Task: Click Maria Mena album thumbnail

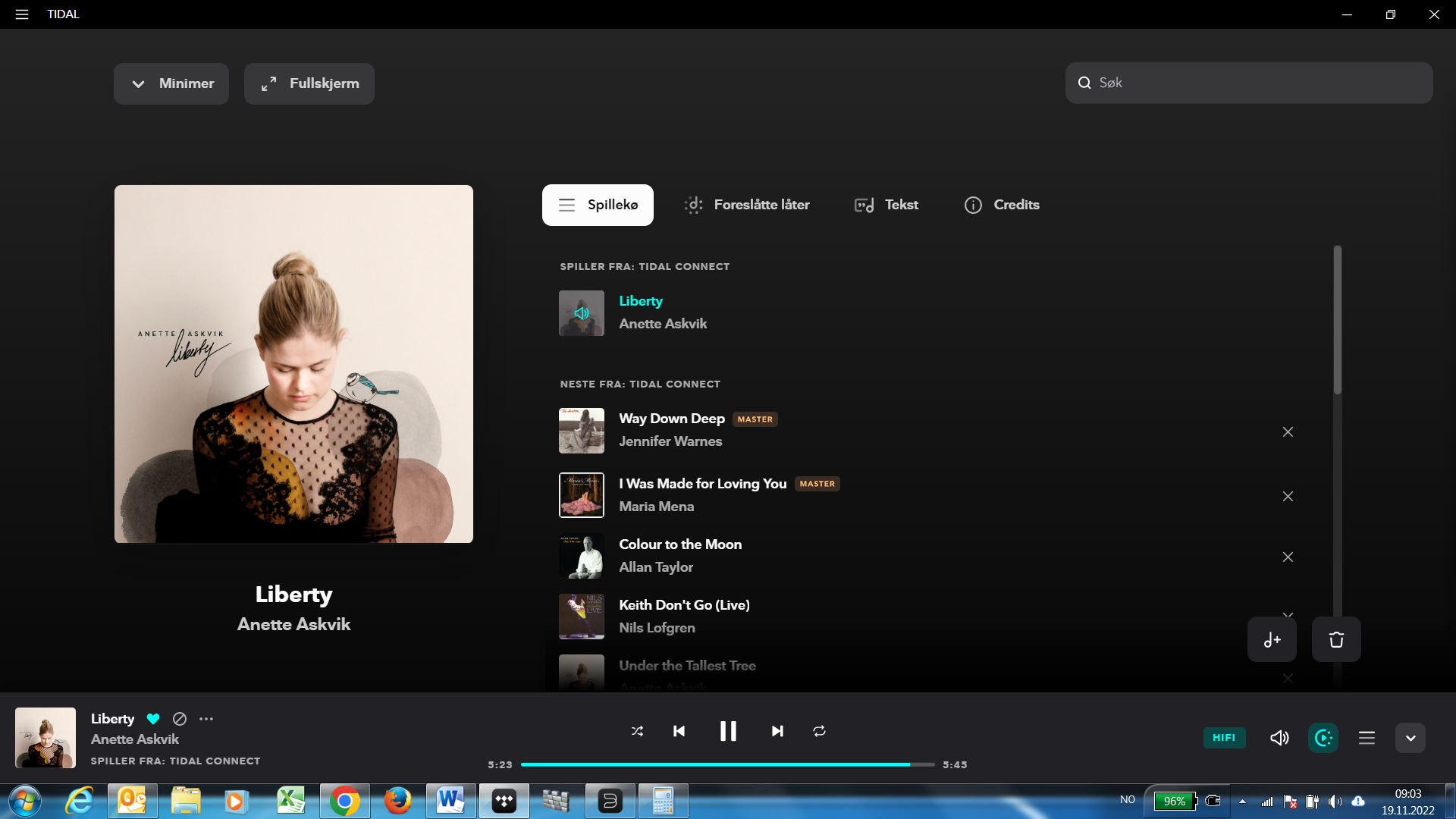Action: (x=582, y=495)
